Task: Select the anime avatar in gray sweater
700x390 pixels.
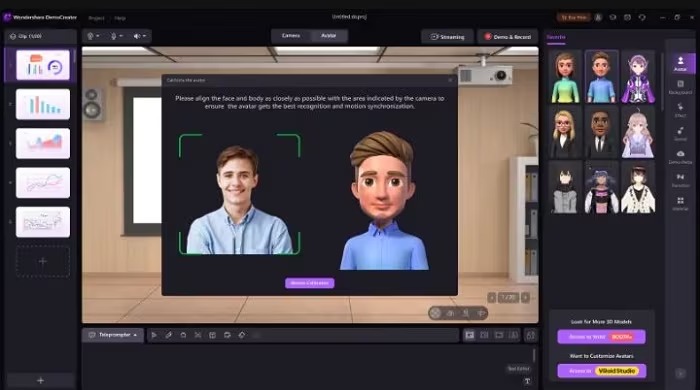Action: [565, 188]
